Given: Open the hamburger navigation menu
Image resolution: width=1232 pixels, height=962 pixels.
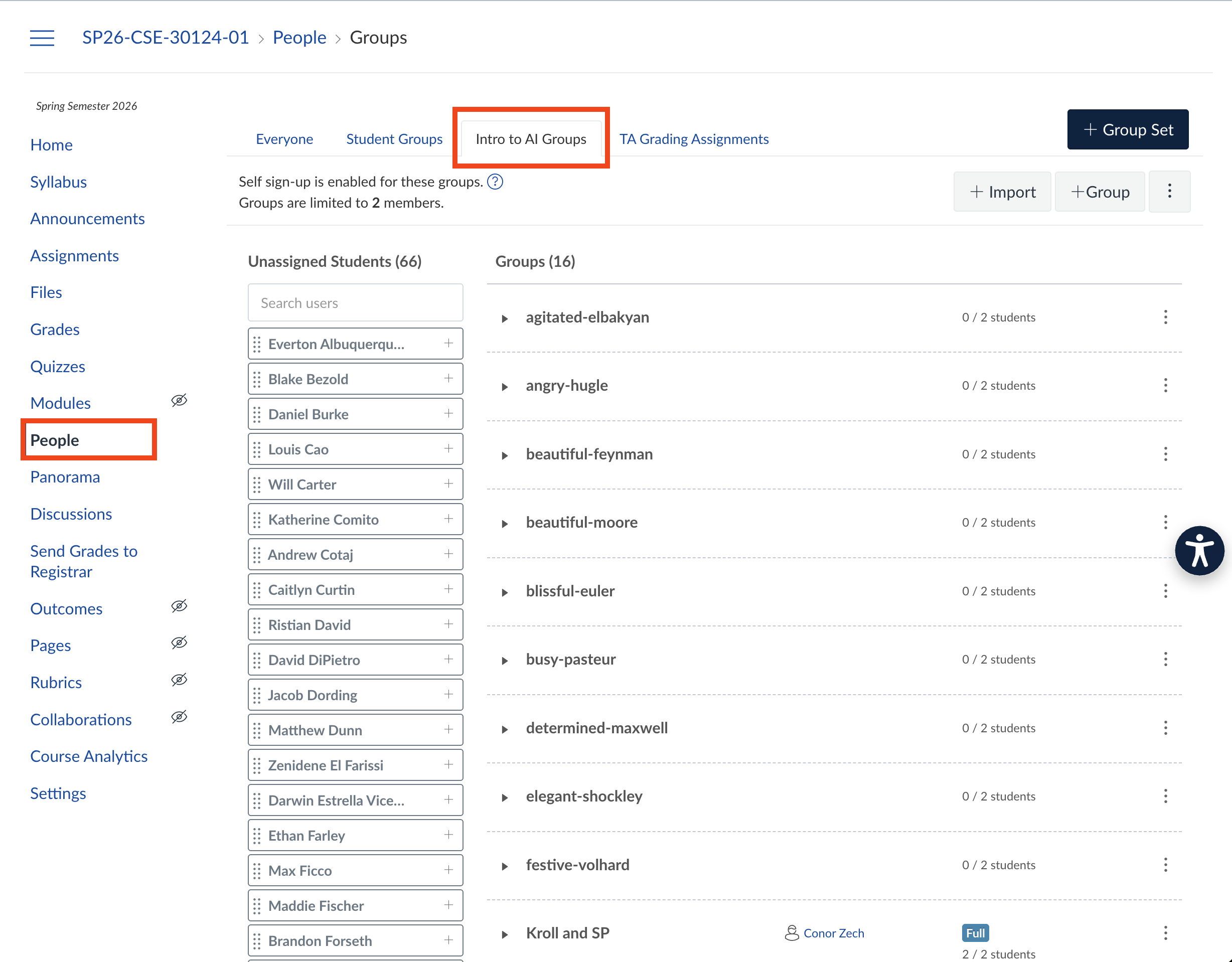Looking at the screenshot, I should point(42,38).
